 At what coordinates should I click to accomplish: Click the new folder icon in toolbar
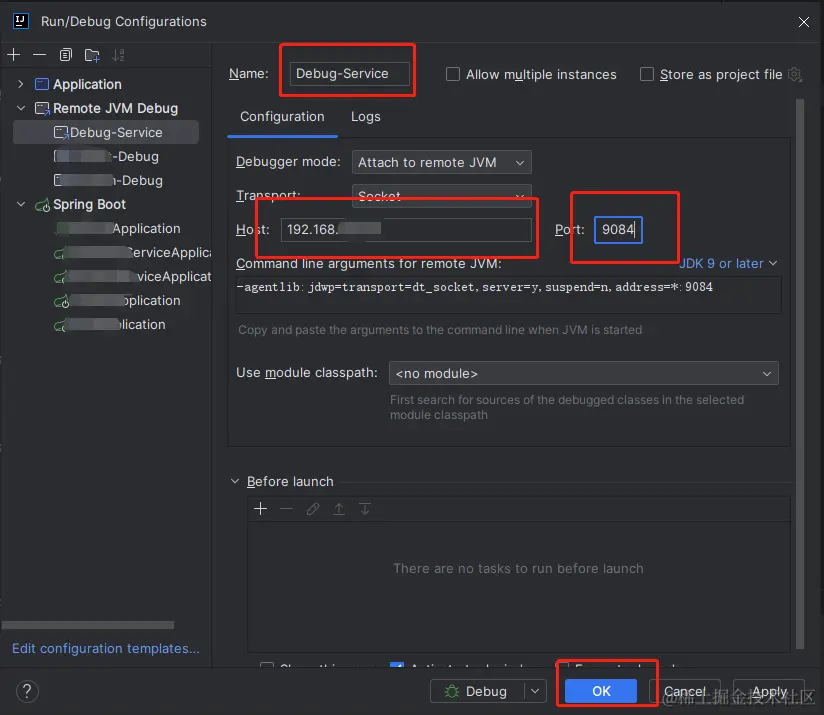(92, 55)
